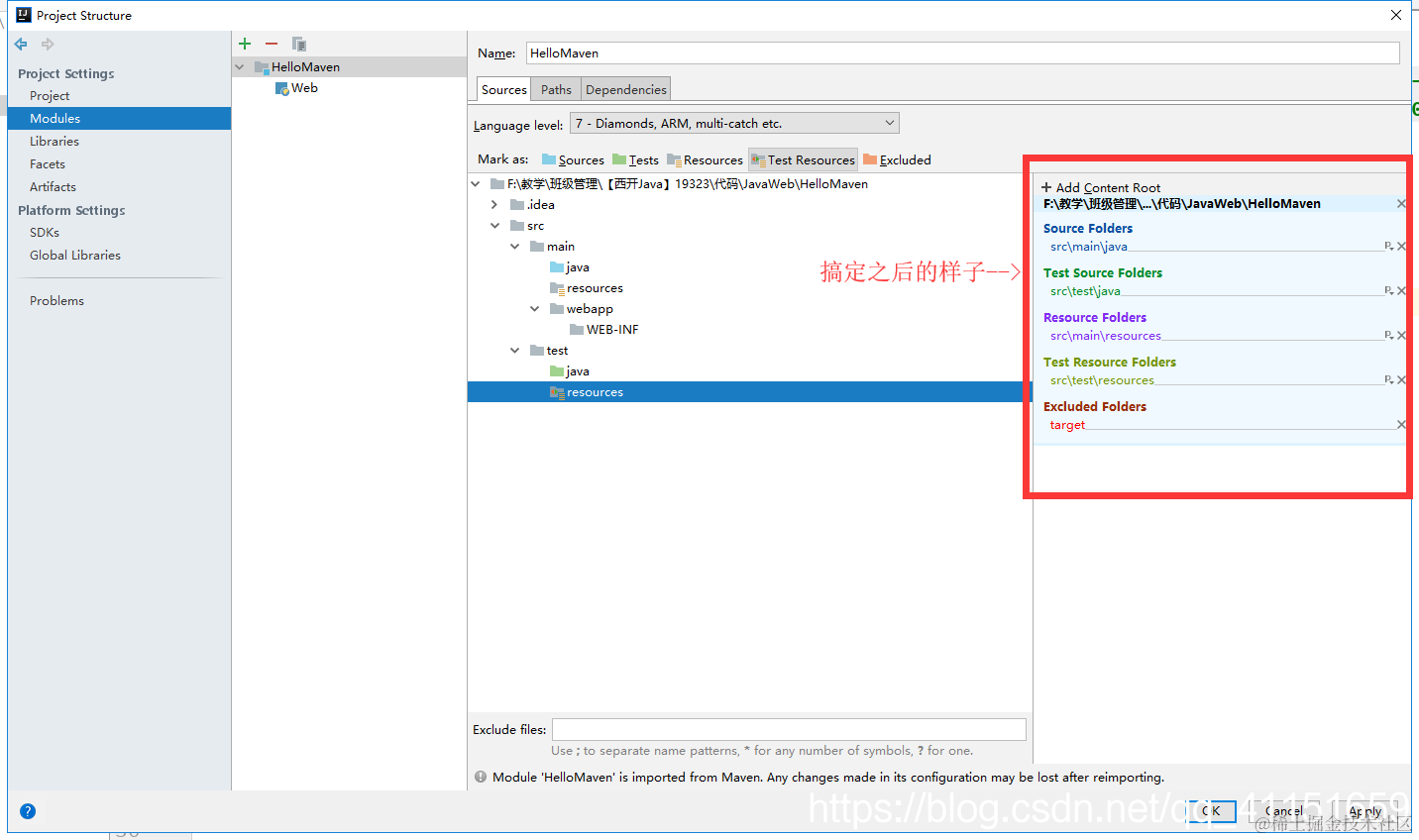Toggle Test Resources marking
This screenshot has width=1419, height=840.
point(803,160)
